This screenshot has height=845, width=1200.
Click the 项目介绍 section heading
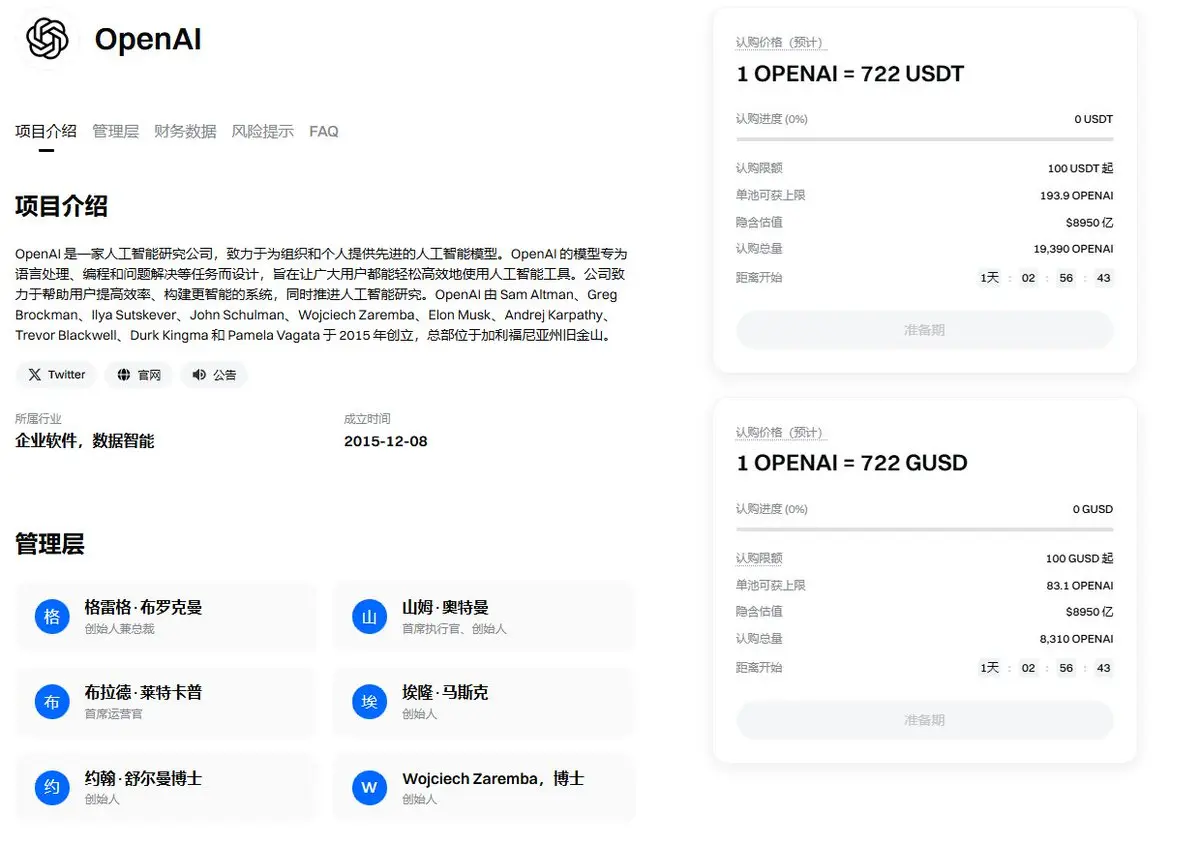(x=61, y=207)
